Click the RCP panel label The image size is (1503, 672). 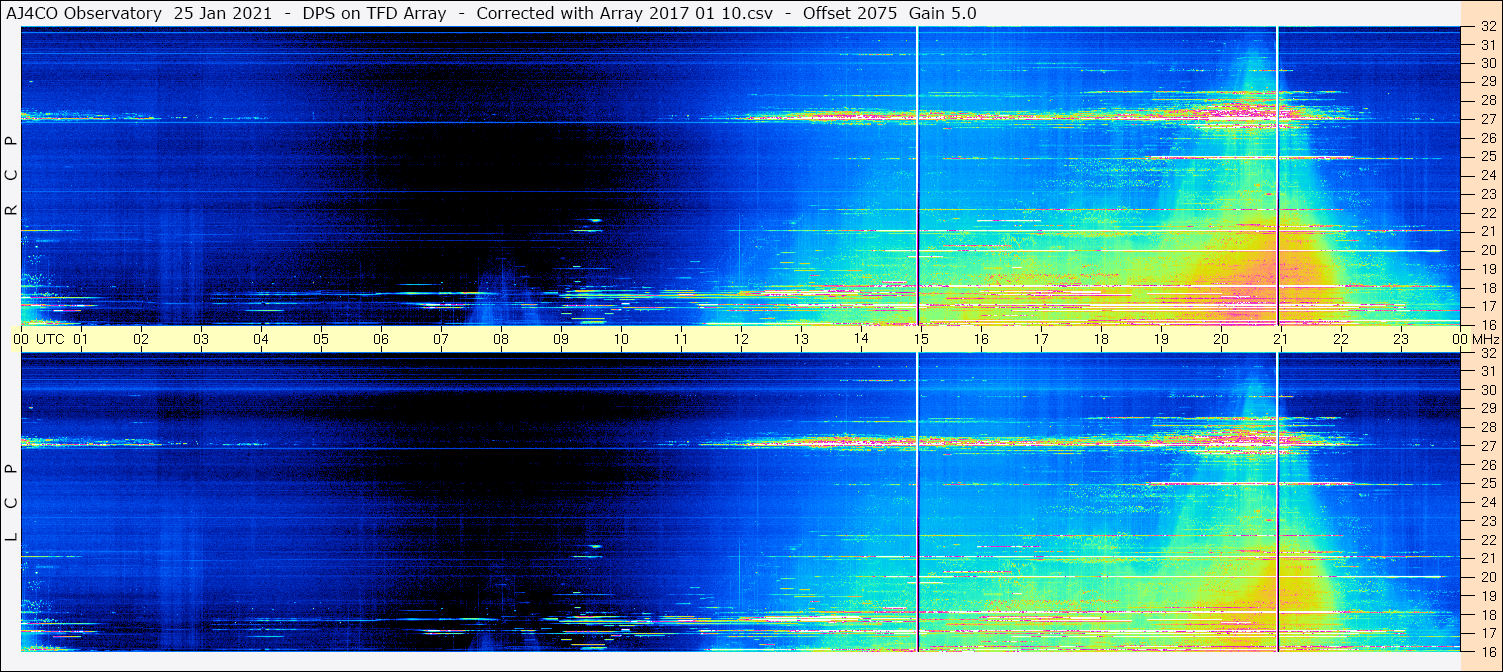pyautogui.click(x=11, y=175)
